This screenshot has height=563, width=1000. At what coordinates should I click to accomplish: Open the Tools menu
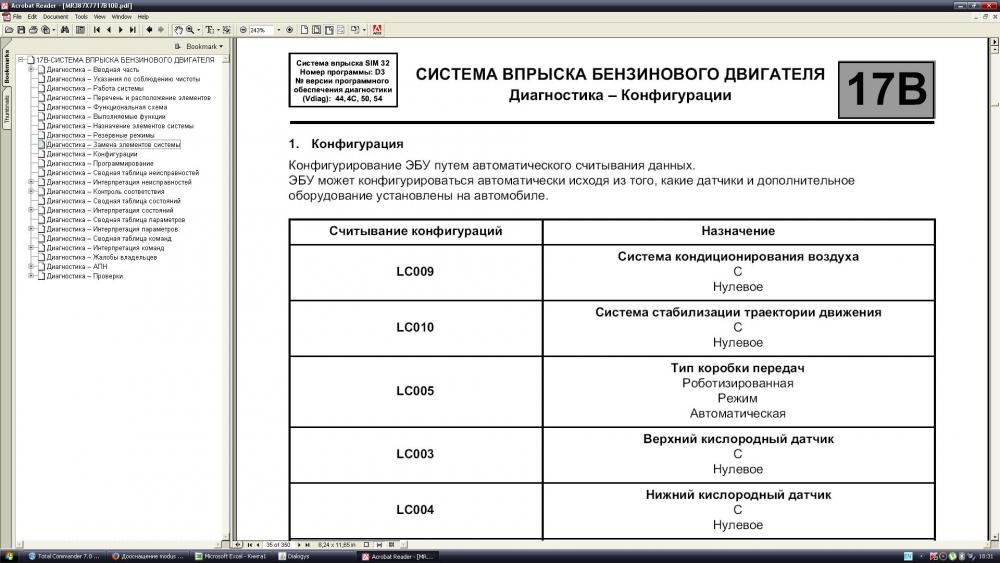(x=81, y=17)
